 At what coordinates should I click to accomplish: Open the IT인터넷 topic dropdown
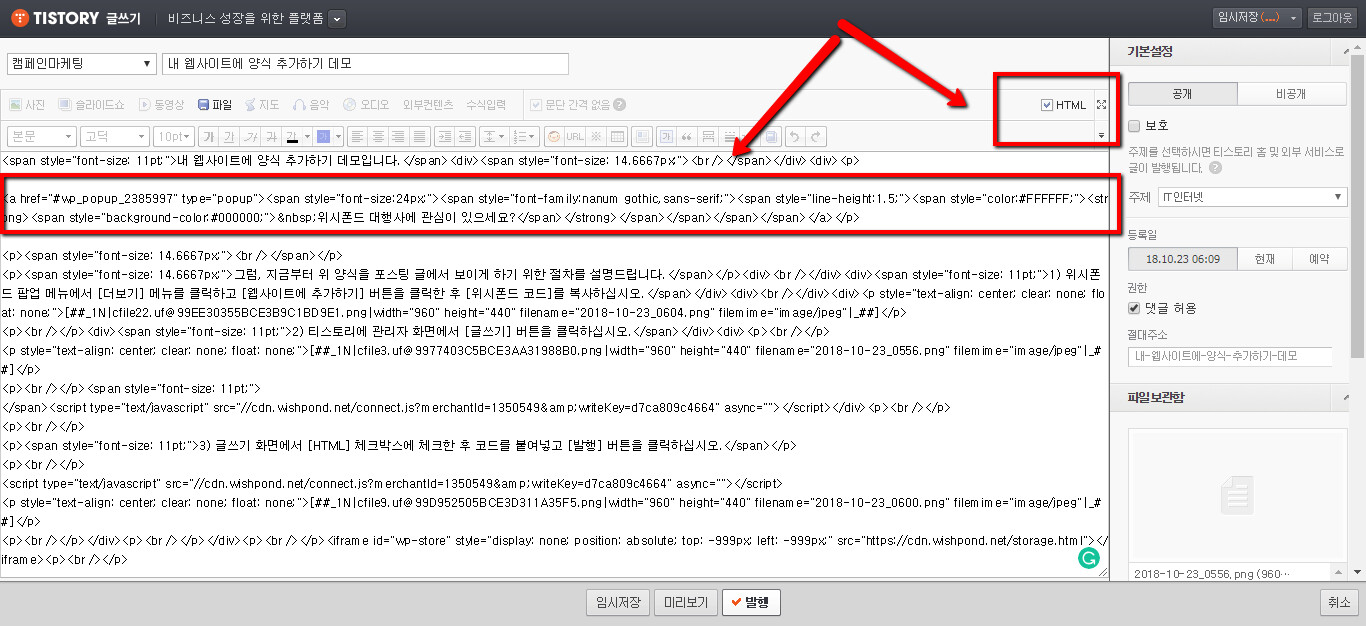point(1251,197)
